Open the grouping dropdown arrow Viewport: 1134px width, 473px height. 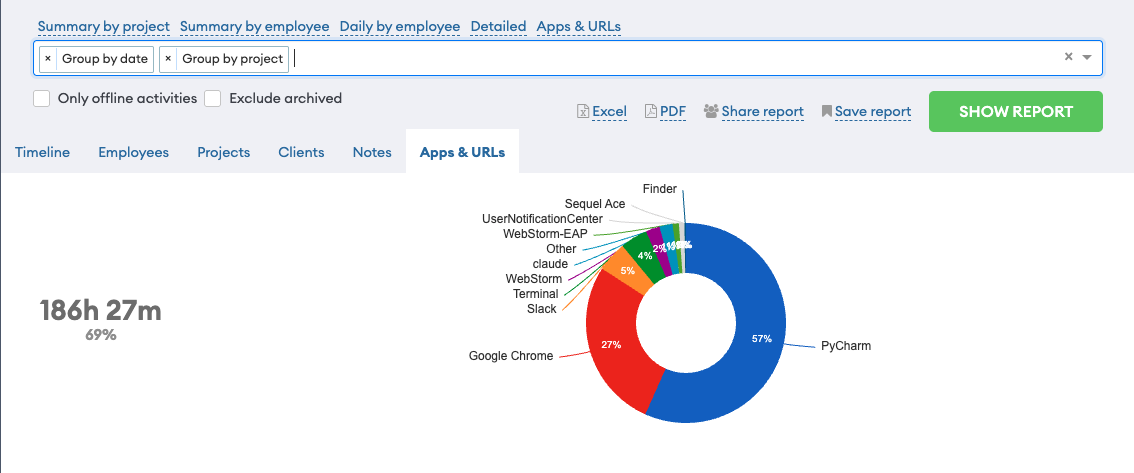pyautogui.click(x=1086, y=58)
